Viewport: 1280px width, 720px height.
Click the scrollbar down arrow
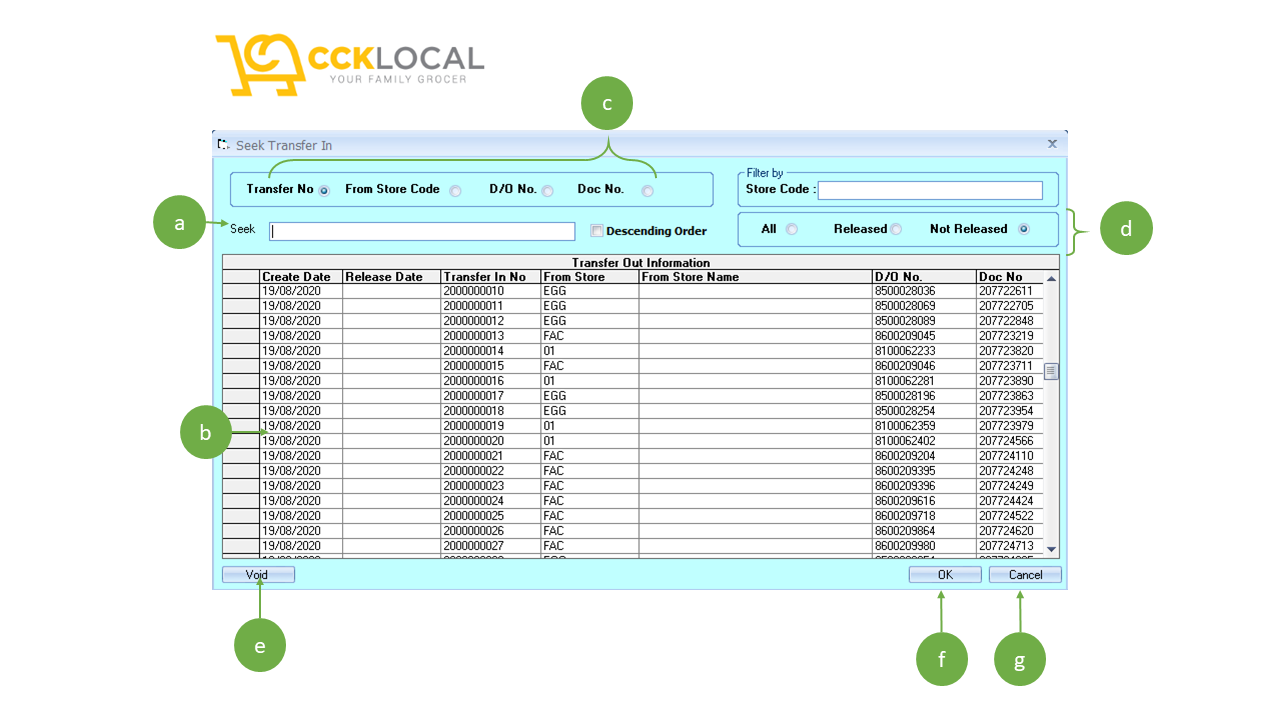click(1051, 549)
